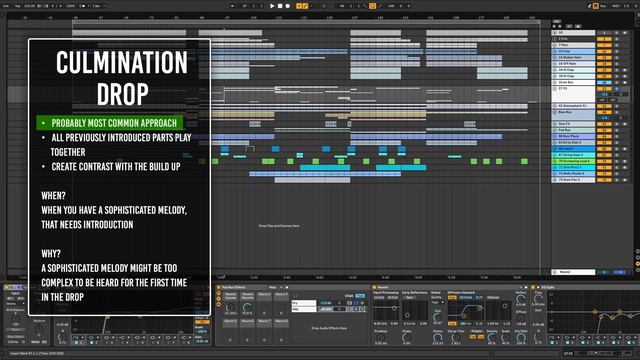Image resolution: width=640 pixels, height=360 pixels.
Task: Toggle the 7 Perc track activator
Action: tap(604, 45)
